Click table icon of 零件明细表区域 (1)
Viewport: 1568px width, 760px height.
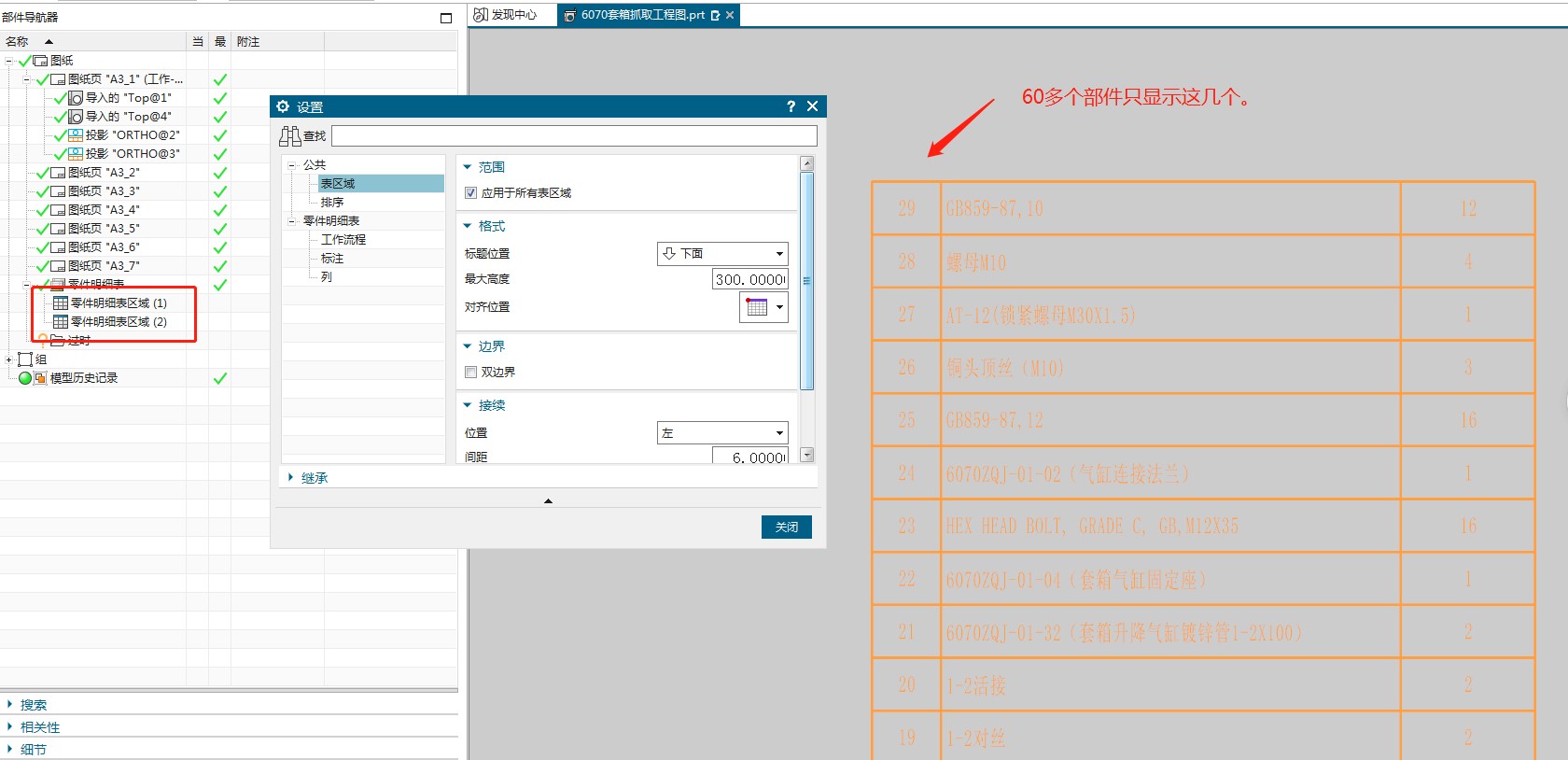tap(61, 303)
